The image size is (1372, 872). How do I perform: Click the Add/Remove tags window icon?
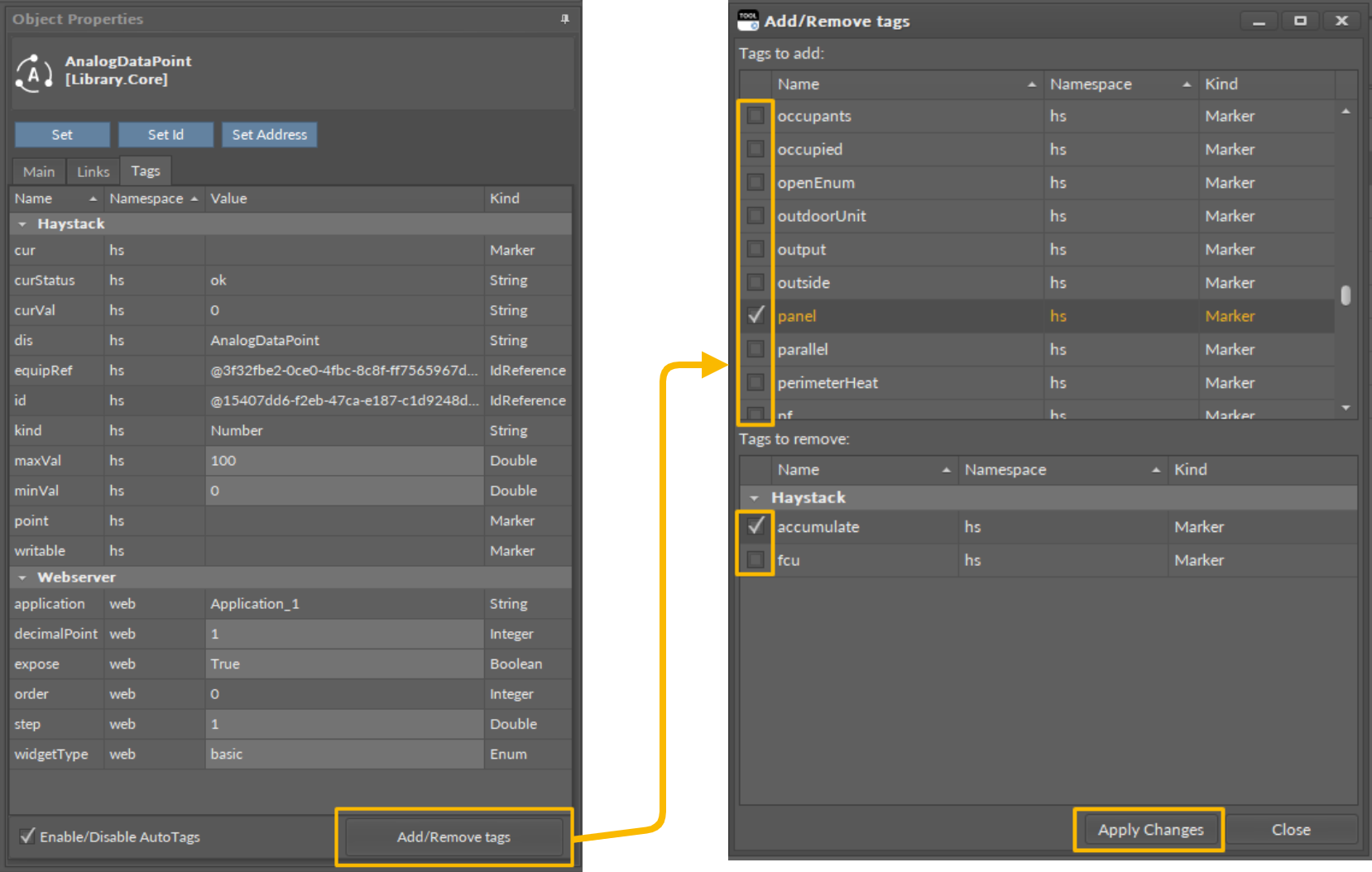click(748, 21)
